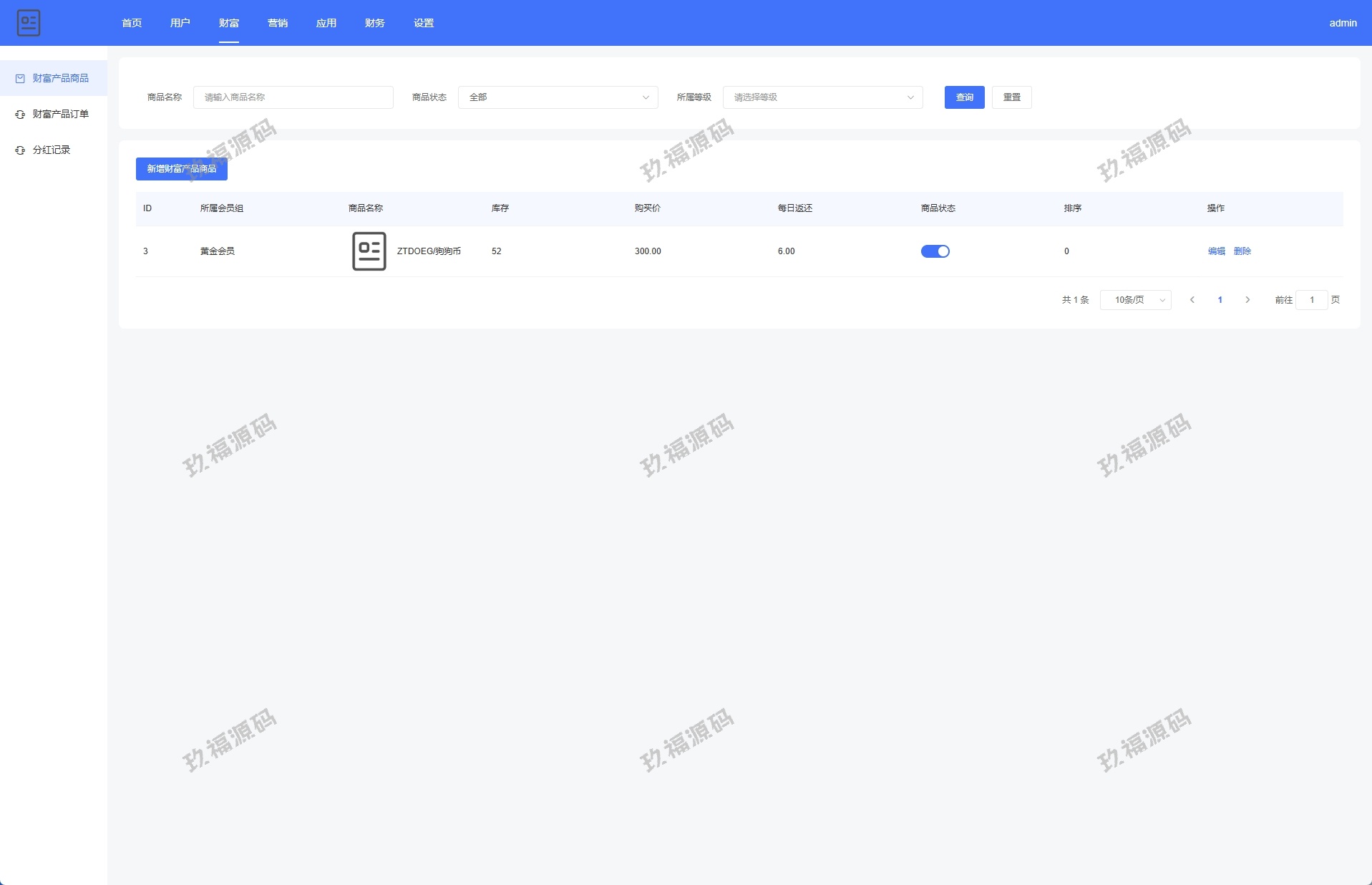Click 新增财富产品商品 to add product
Viewport: 1372px width, 885px height.
[182, 169]
